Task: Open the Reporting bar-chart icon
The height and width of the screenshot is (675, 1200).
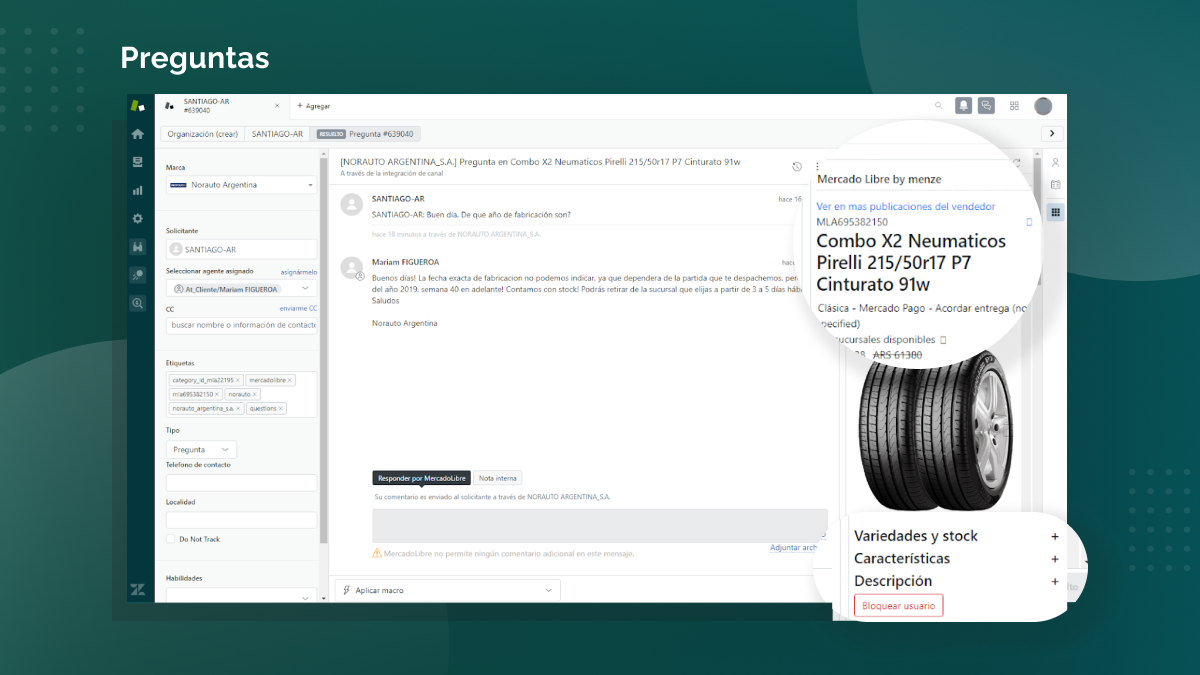Action: 138,190
